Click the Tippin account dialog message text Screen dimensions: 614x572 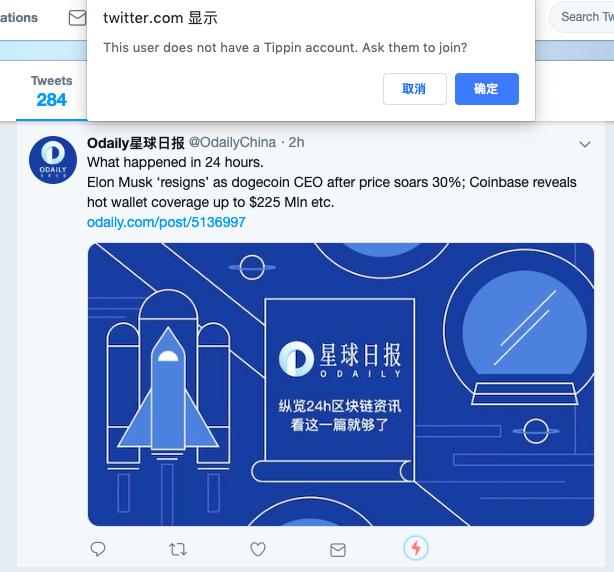285,48
